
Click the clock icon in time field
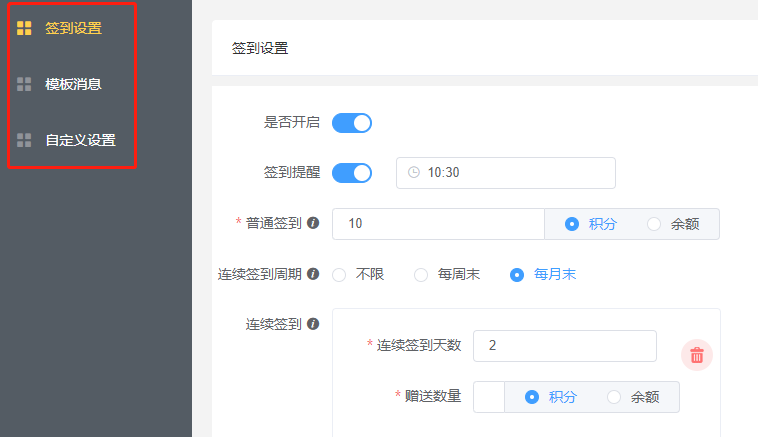pyautogui.click(x=414, y=173)
